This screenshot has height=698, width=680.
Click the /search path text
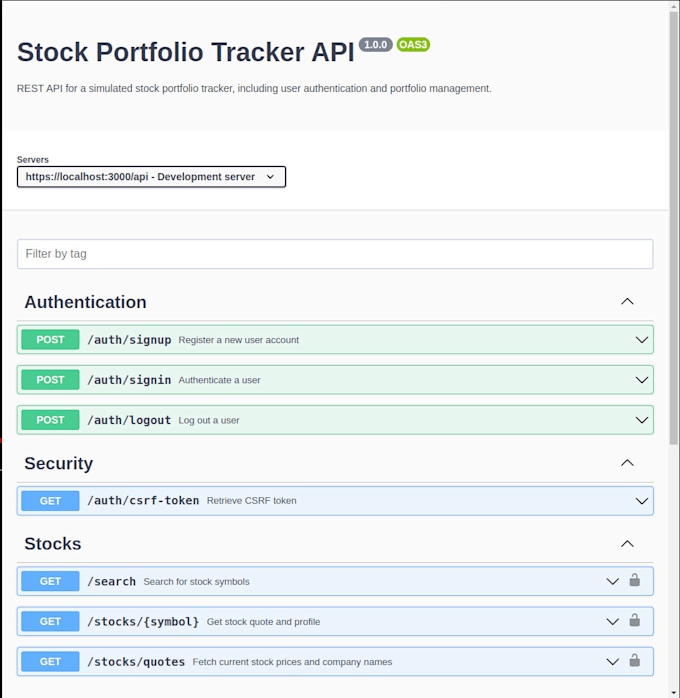pos(112,582)
